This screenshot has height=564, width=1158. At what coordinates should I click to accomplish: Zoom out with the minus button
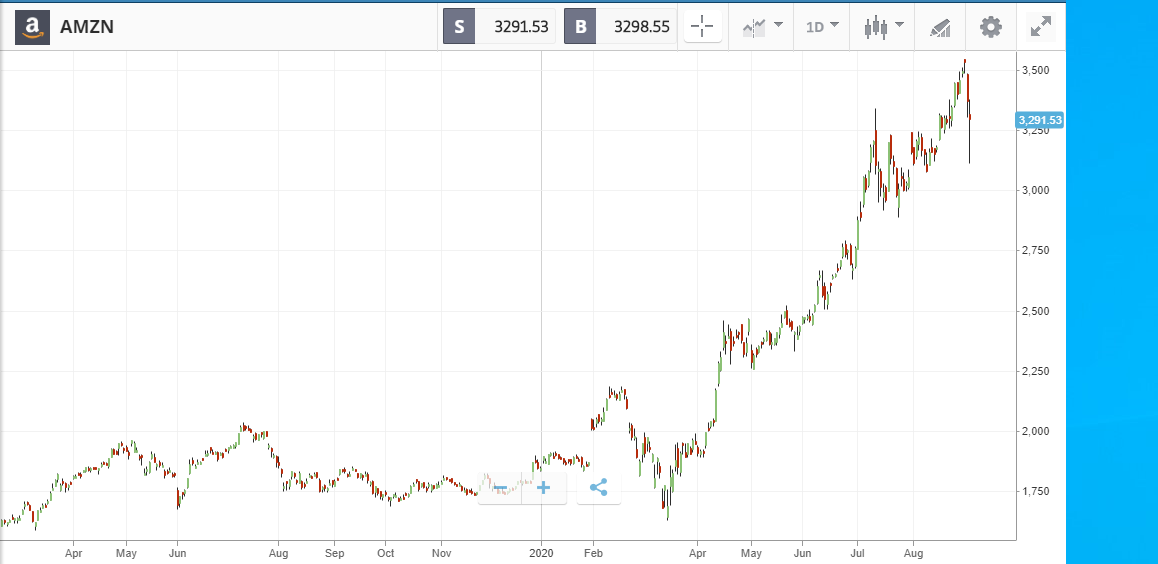[500, 488]
